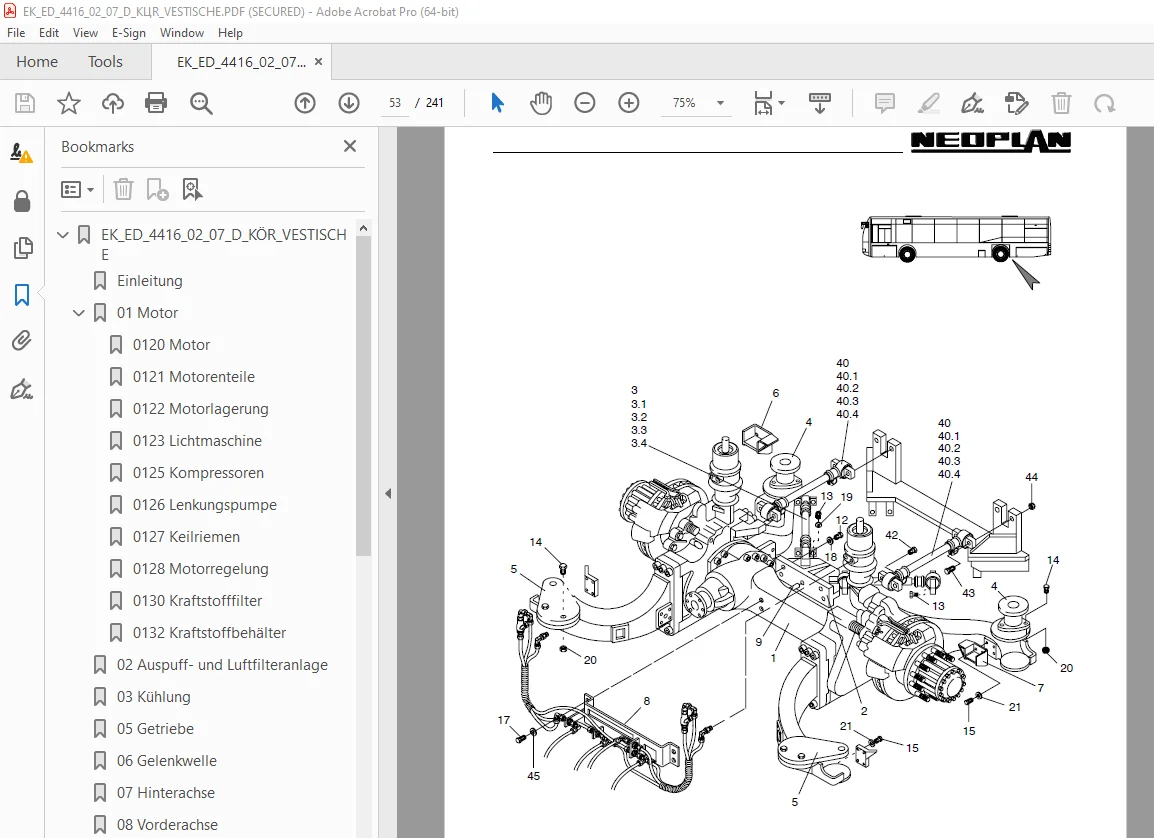Activate the selection arrow tool
Screen dimensions: 1154x838
tap(498, 103)
